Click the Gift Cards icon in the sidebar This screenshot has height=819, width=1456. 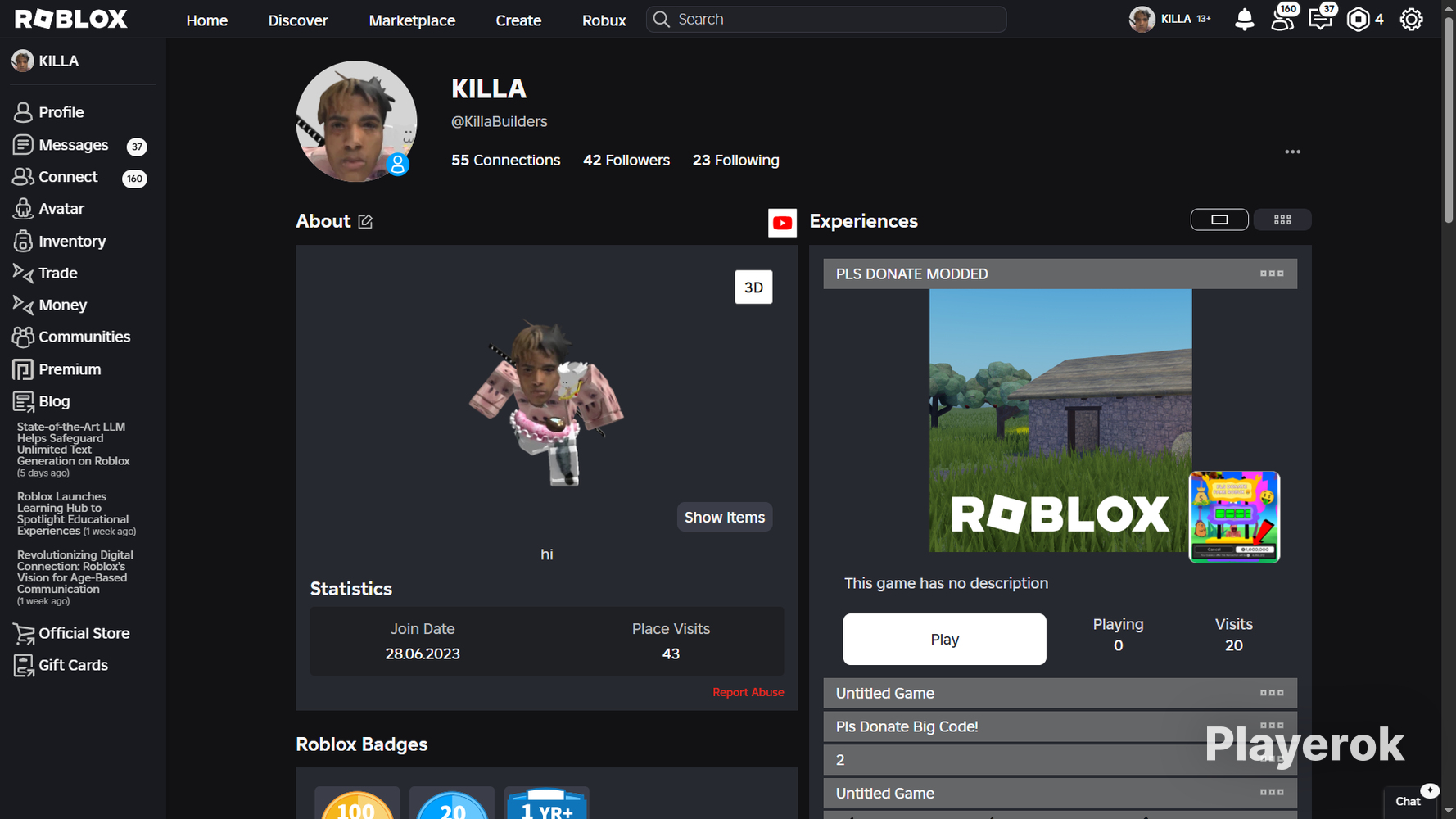click(24, 665)
